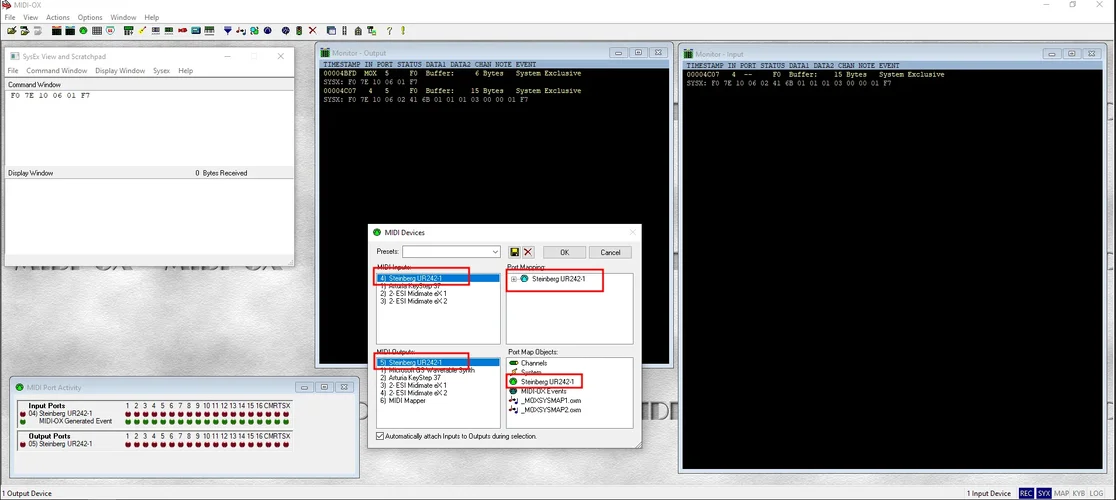Toggle the REC indicator in status bar
The width and height of the screenshot is (1116, 500).
[1026, 493]
